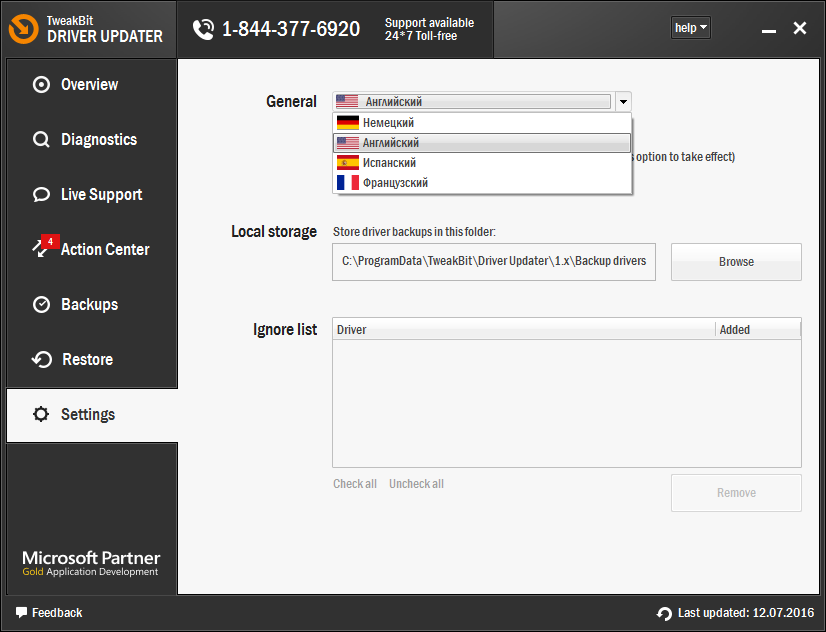Click Uncheck all link

point(416,484)
